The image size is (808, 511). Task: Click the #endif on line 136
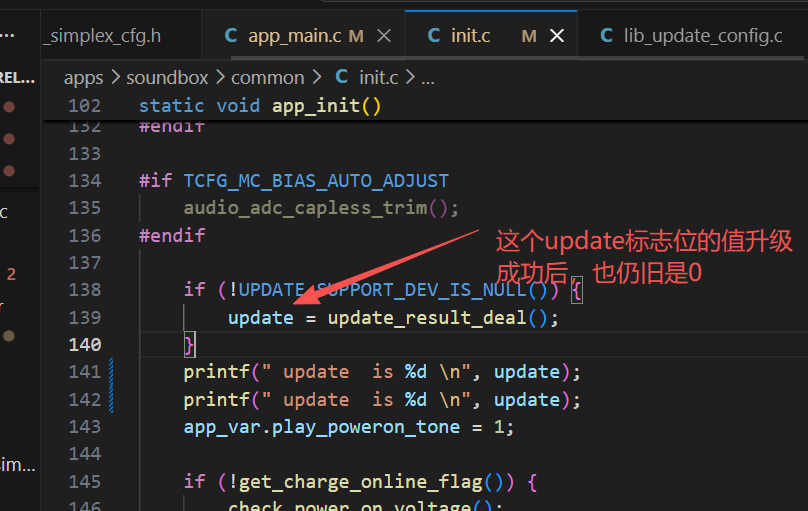[x=172, y=235]
